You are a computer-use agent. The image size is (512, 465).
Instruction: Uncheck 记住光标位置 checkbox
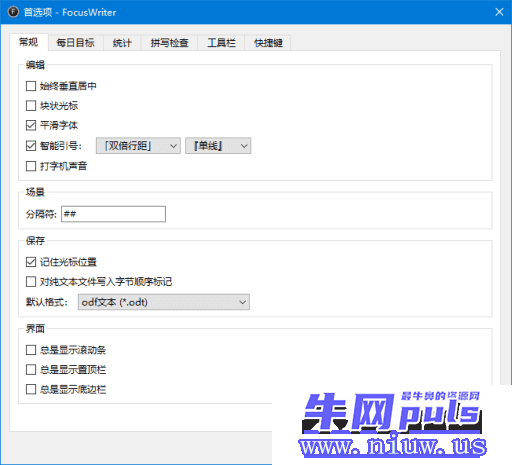point(31,262)
